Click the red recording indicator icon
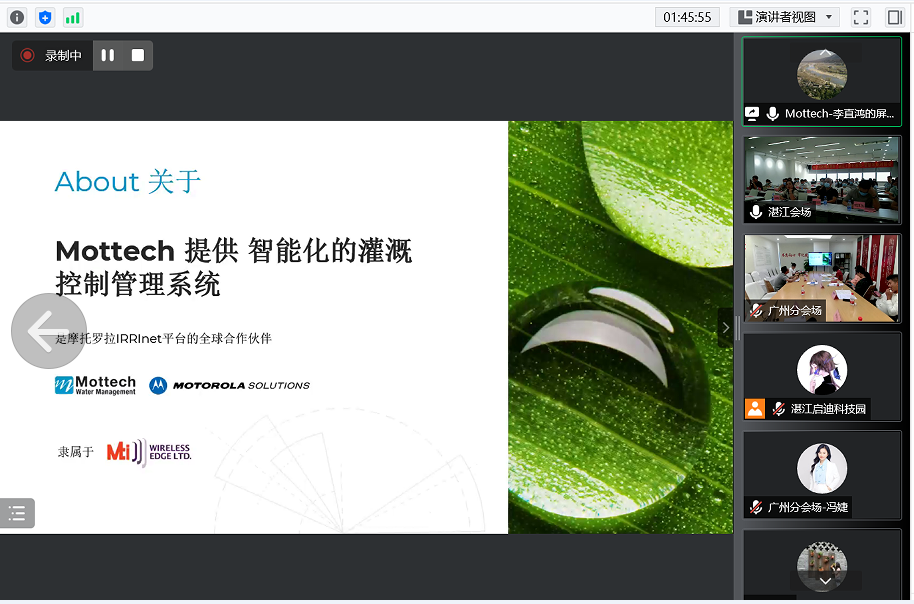Viewport: 914px width, 604px height. click(x=27, y=55)
